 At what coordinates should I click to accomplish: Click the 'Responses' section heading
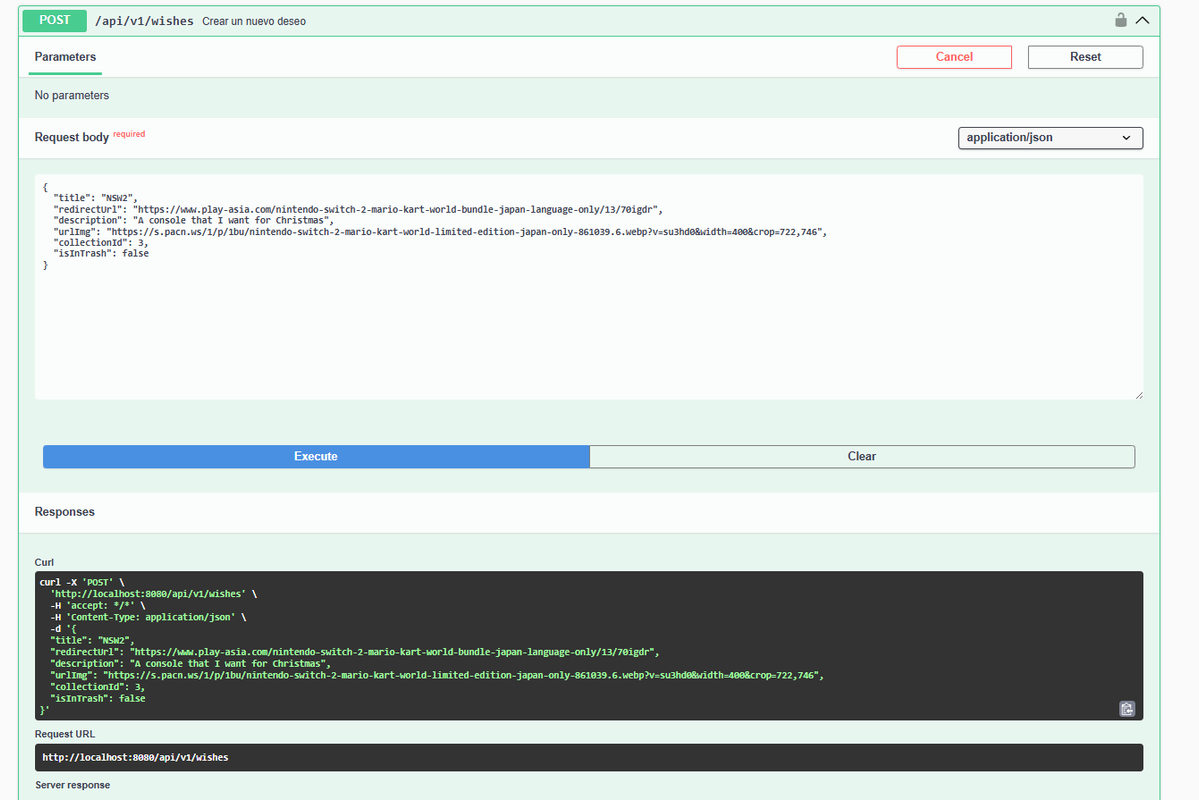click(64, 512)
